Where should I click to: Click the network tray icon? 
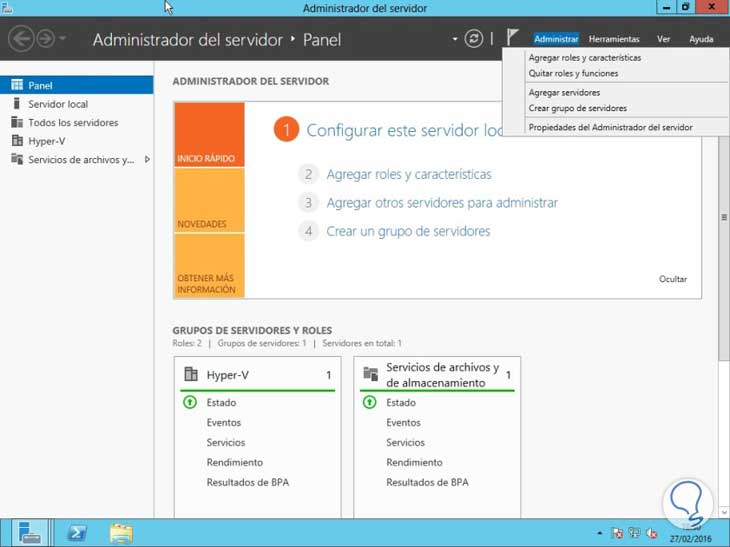634,533
